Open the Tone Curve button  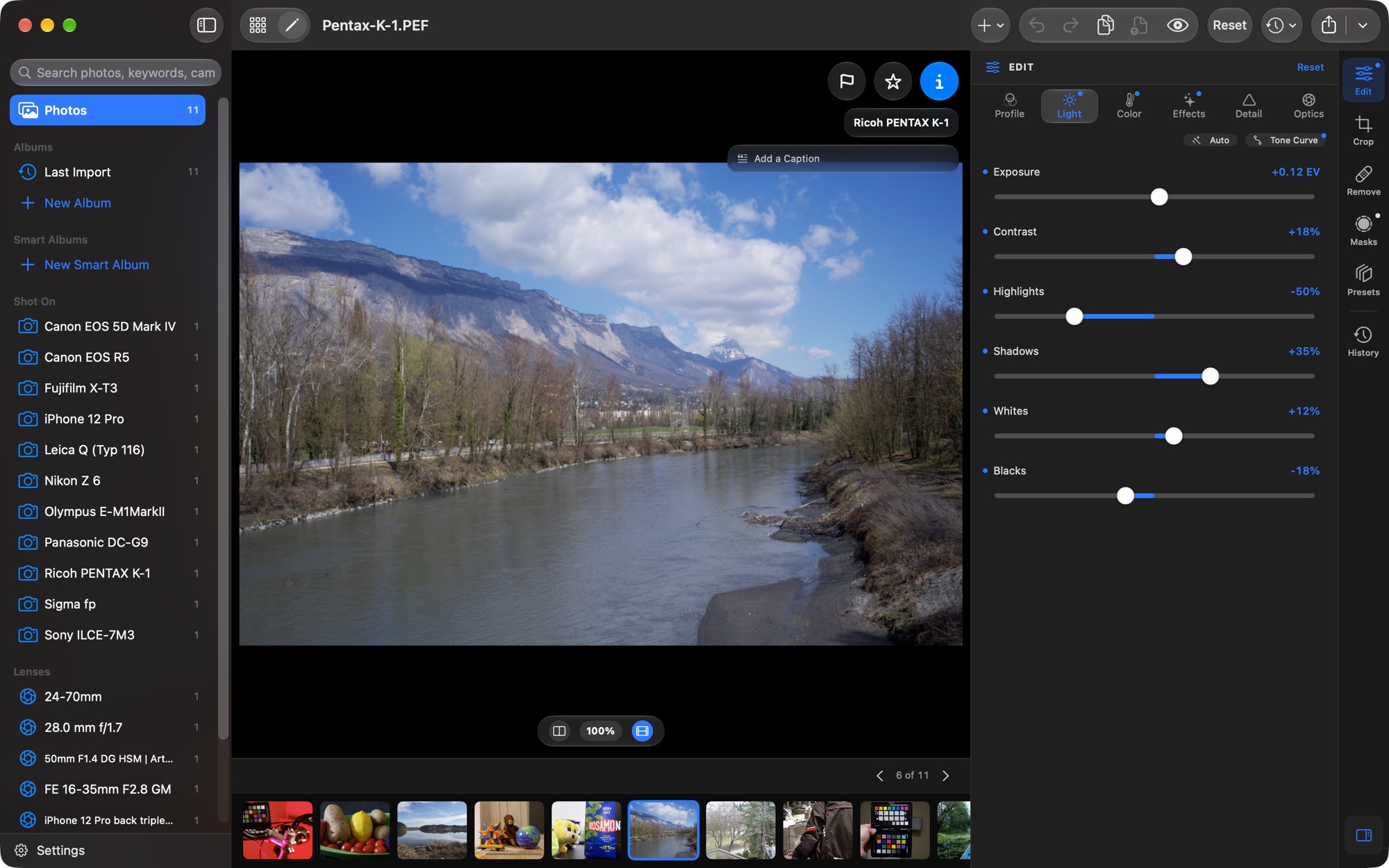click(1286, 140)
